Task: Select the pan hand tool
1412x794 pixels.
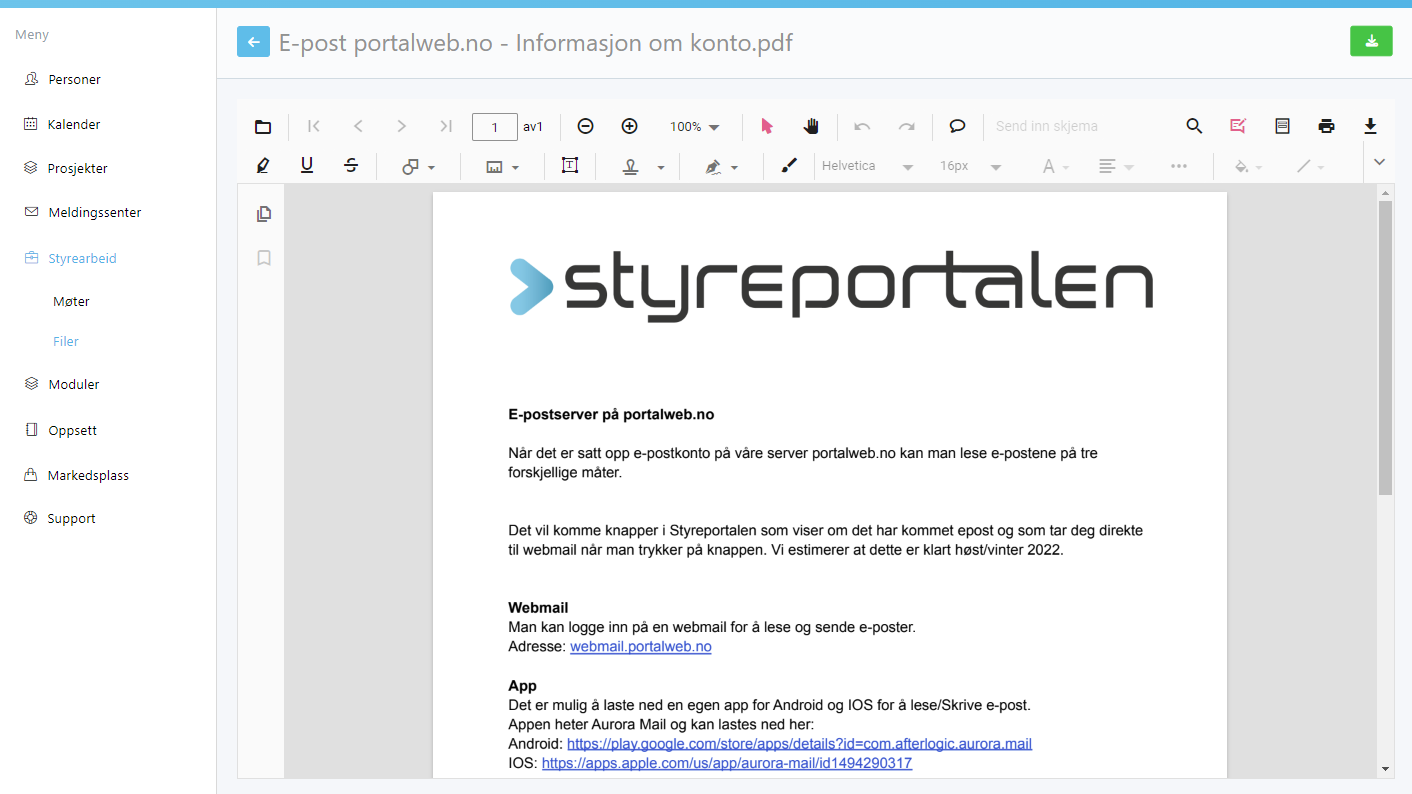Action: 811,126
